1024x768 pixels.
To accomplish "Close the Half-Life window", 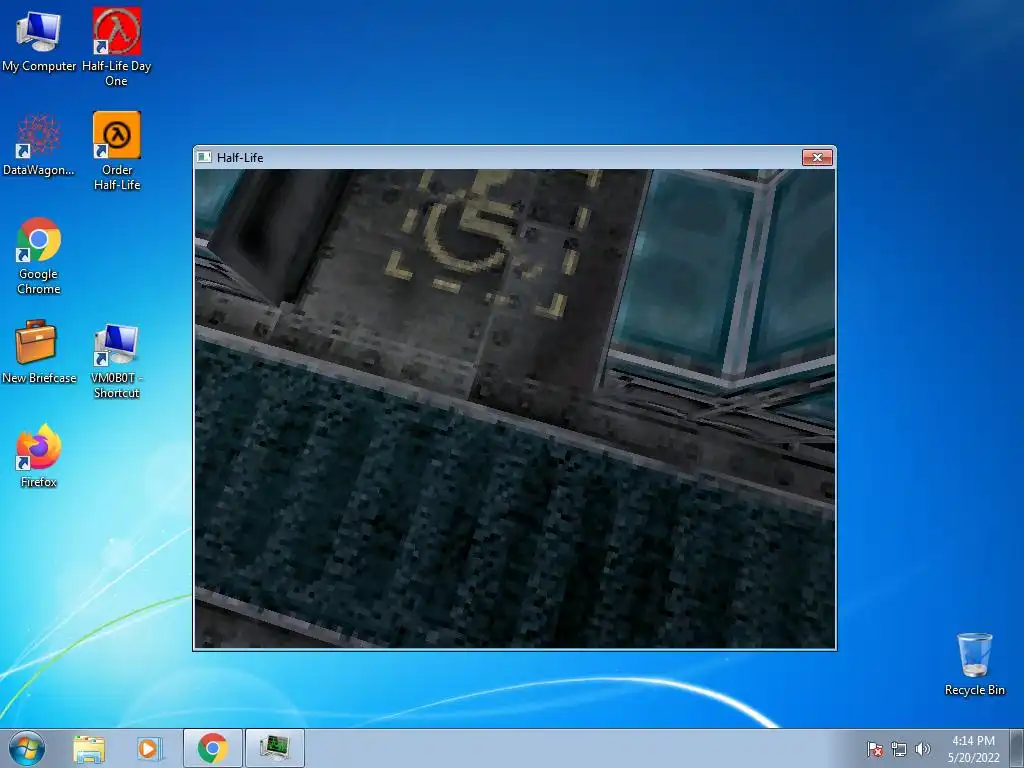I will 817,157.
